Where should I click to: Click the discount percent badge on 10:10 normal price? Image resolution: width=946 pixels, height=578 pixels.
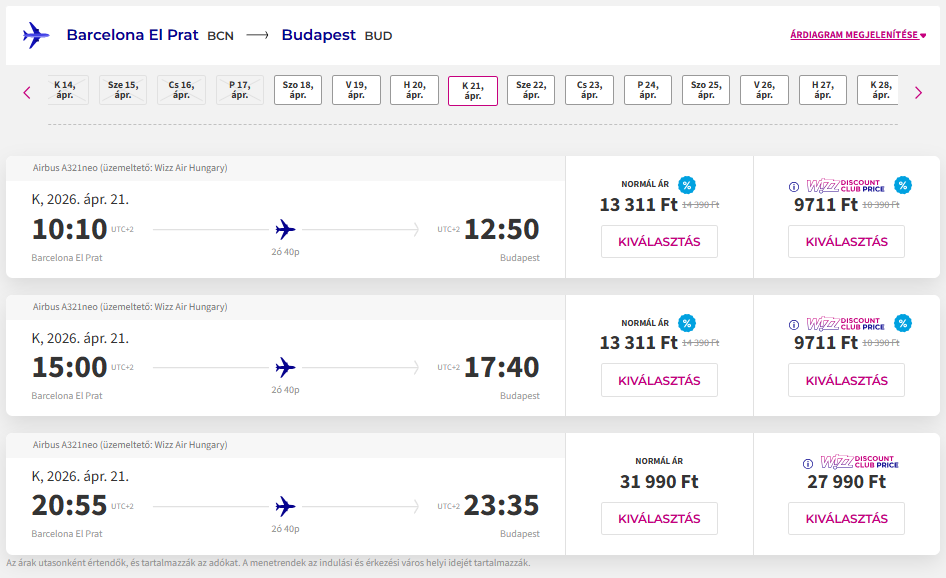686,185
